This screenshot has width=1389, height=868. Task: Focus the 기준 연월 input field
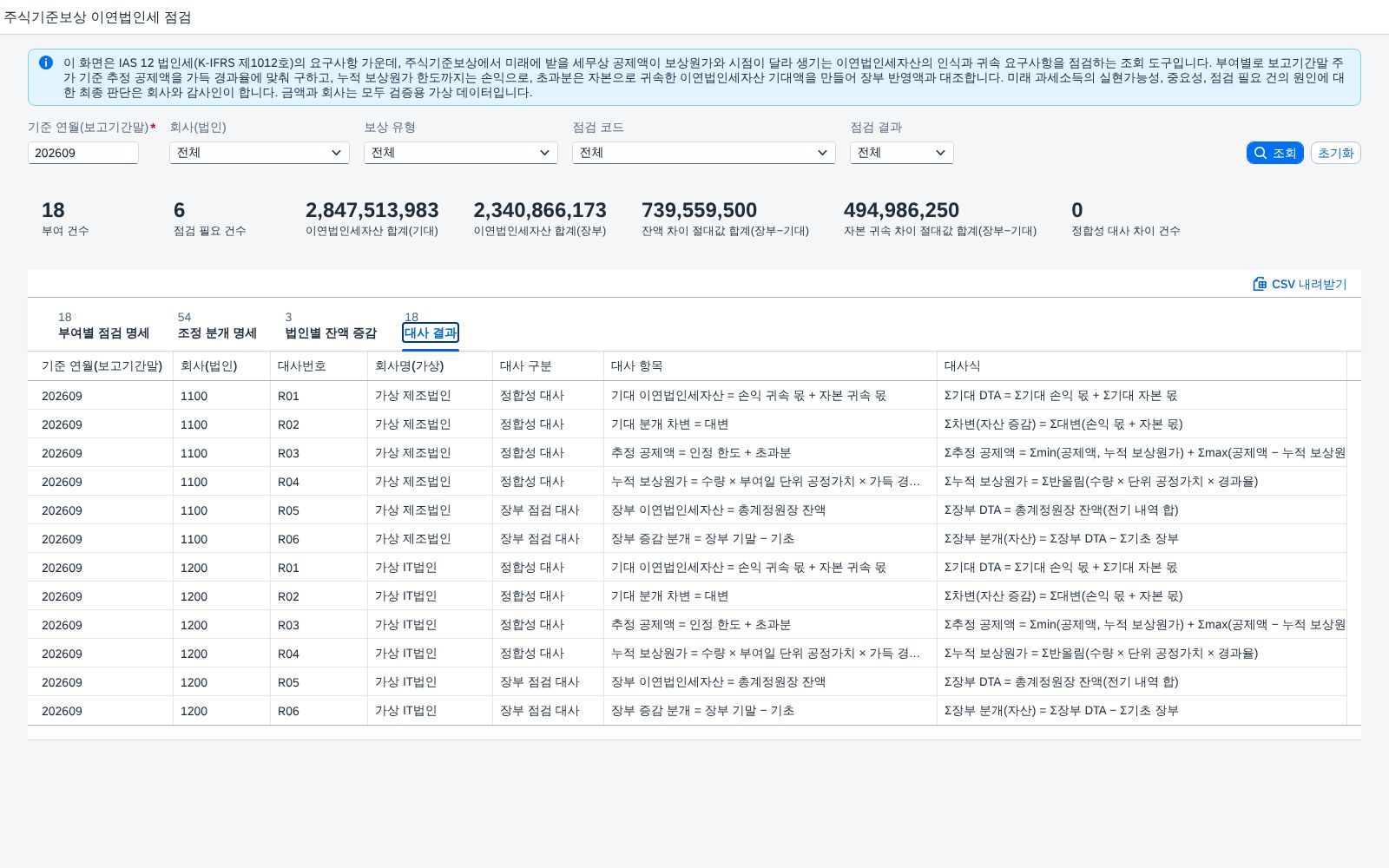click(83, 153)
